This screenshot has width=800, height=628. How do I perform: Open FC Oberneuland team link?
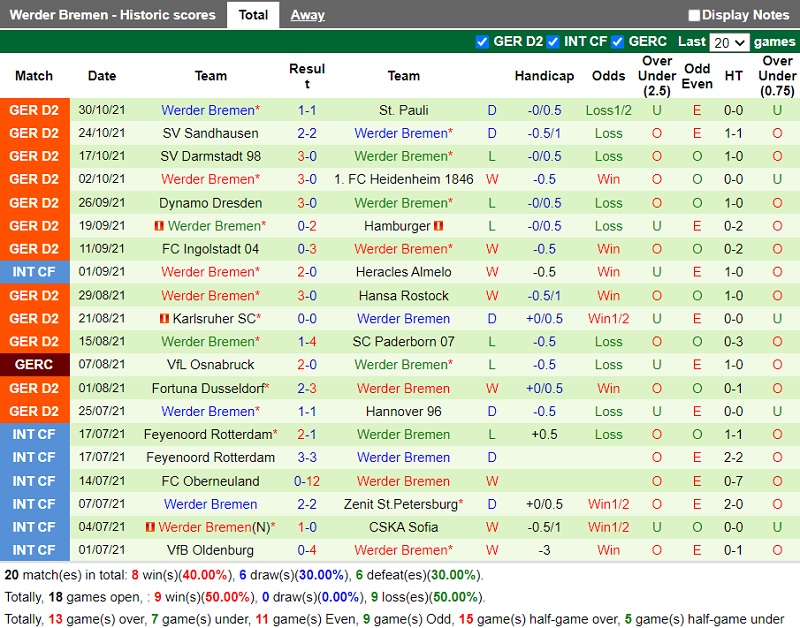[x=210, y=481]
